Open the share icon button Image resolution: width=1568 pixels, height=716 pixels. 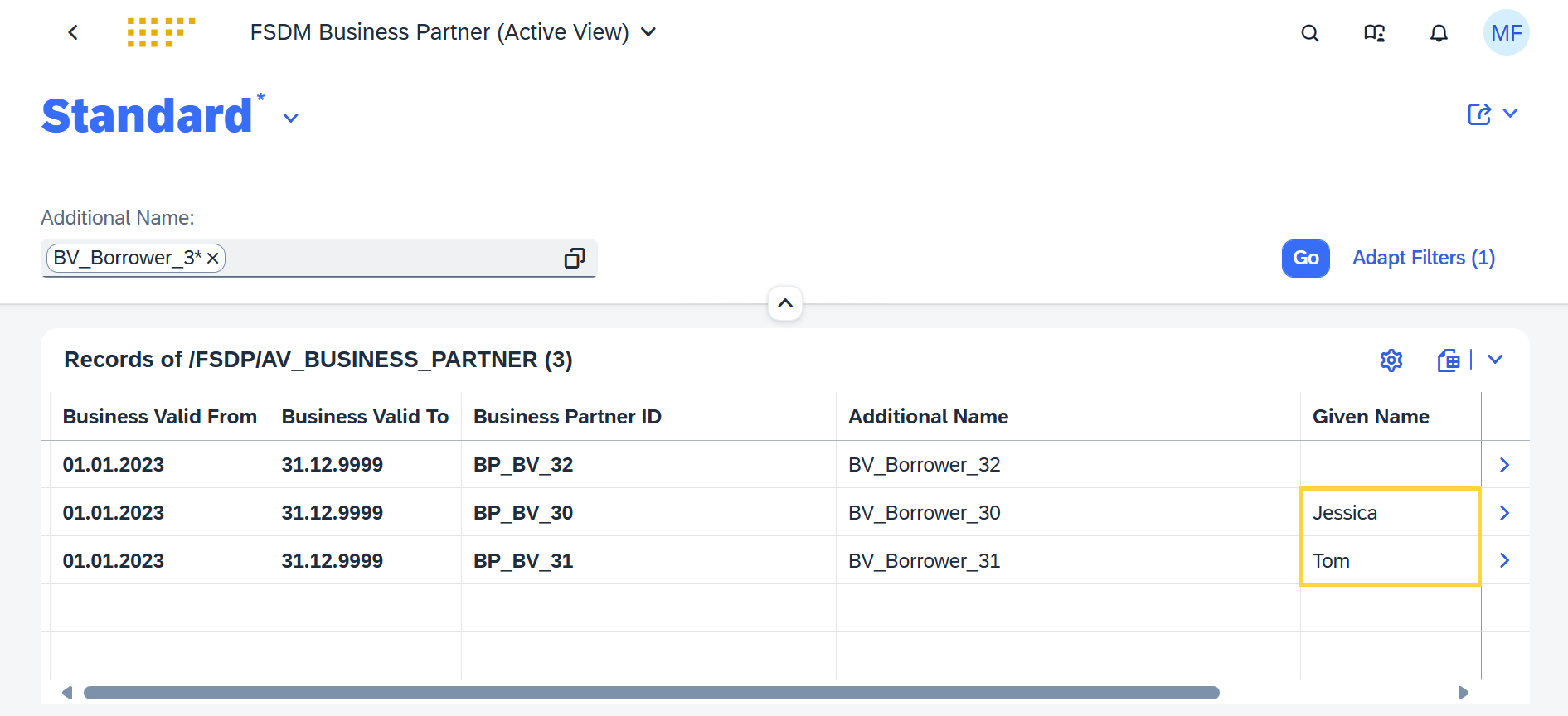(x=1479, y=114)
